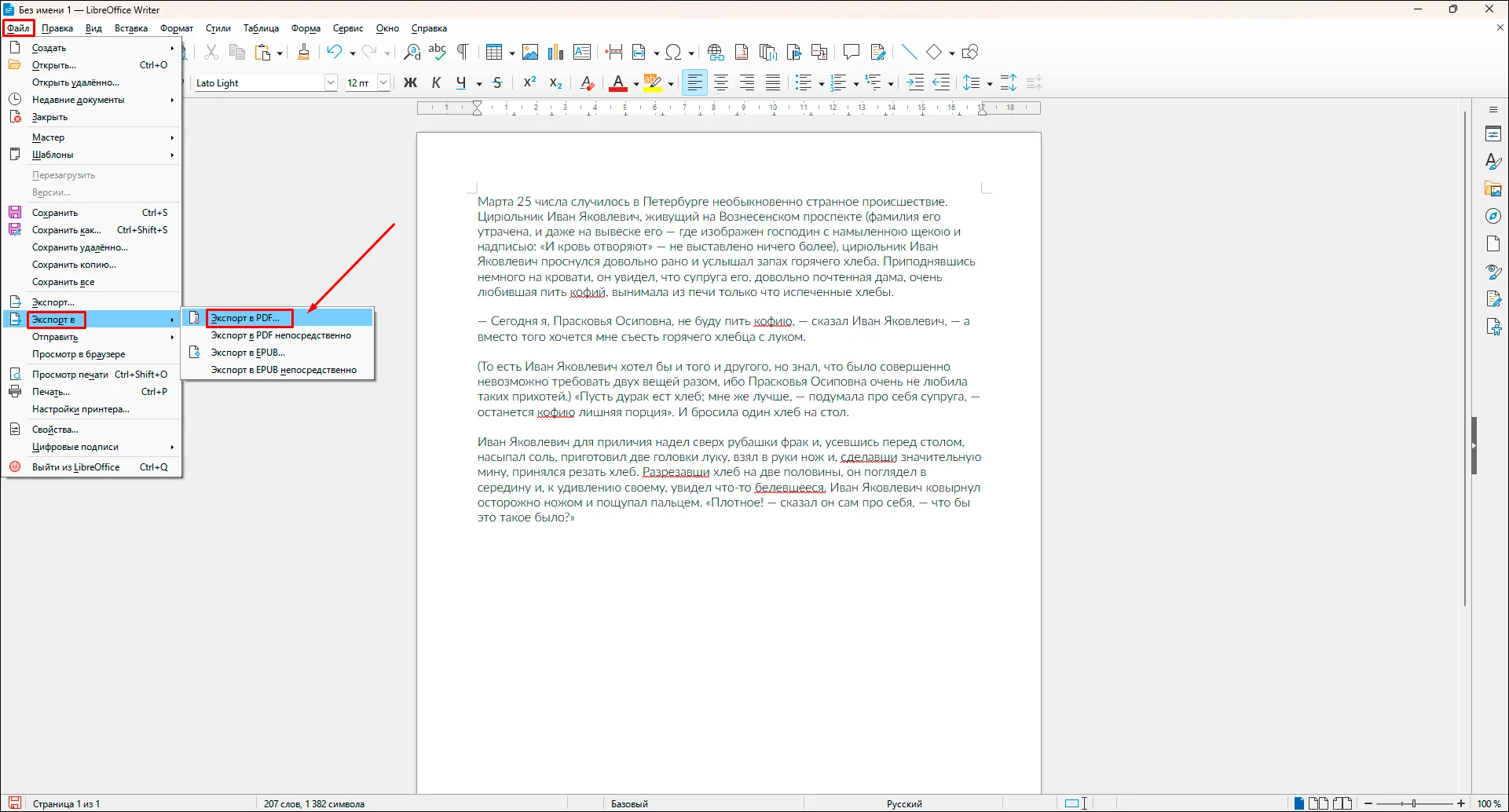Open the 12 пт font size dropdown
This screenshot has height=812, width=1509.
[383, 82]
